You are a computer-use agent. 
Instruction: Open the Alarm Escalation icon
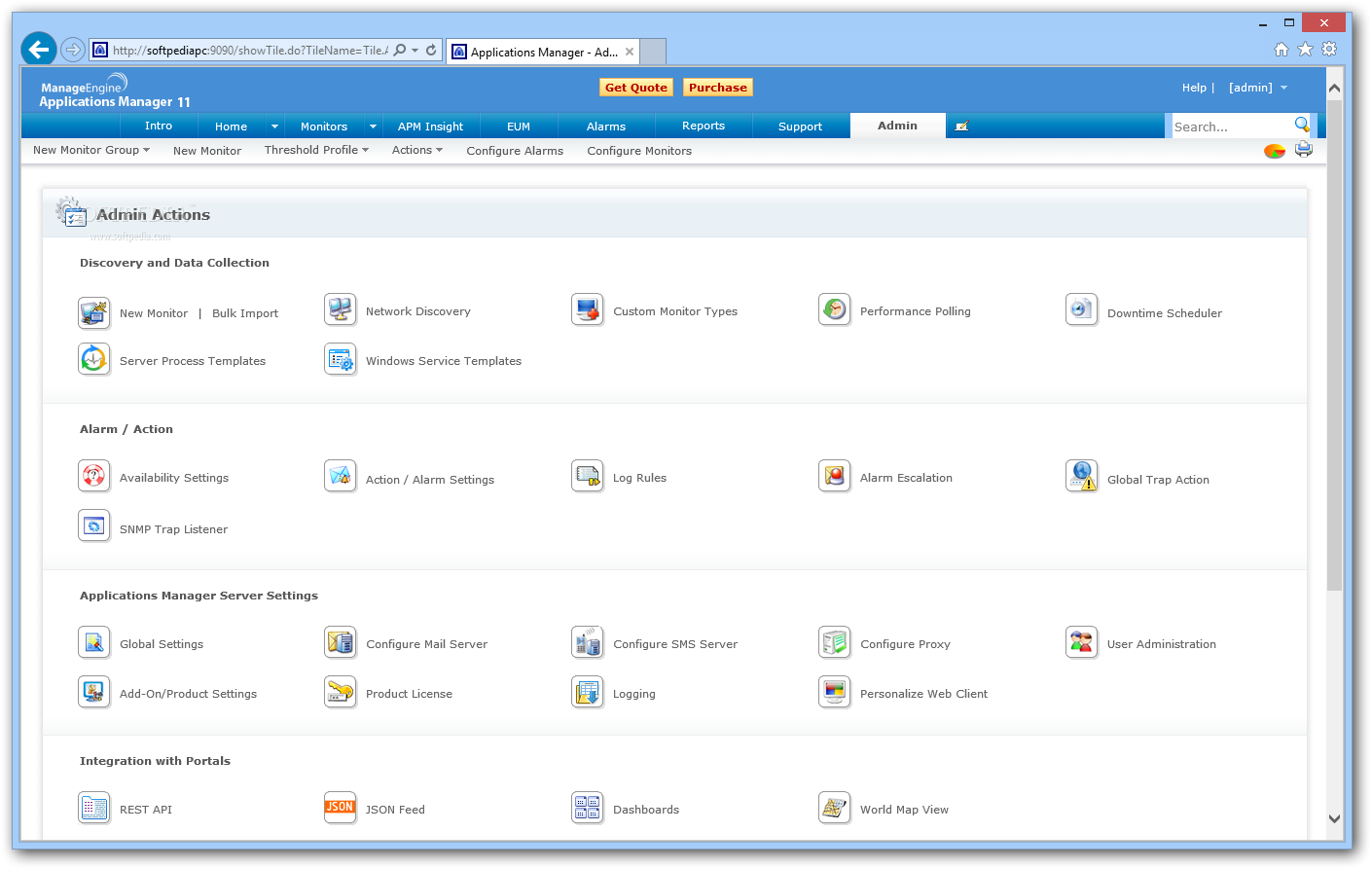(835, 477)
